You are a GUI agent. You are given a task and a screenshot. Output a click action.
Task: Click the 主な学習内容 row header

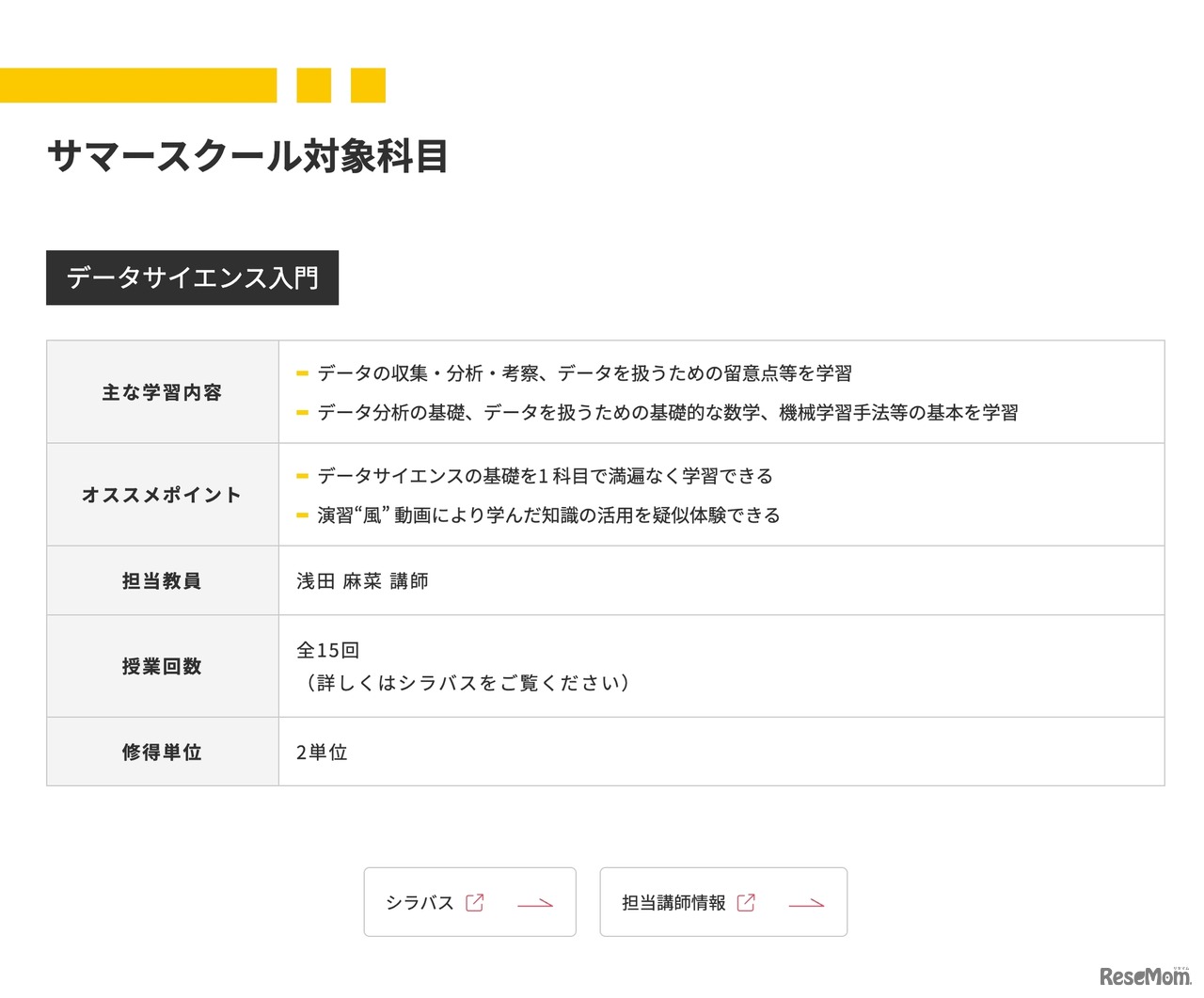pyautogui.click(x=162, y=393)
